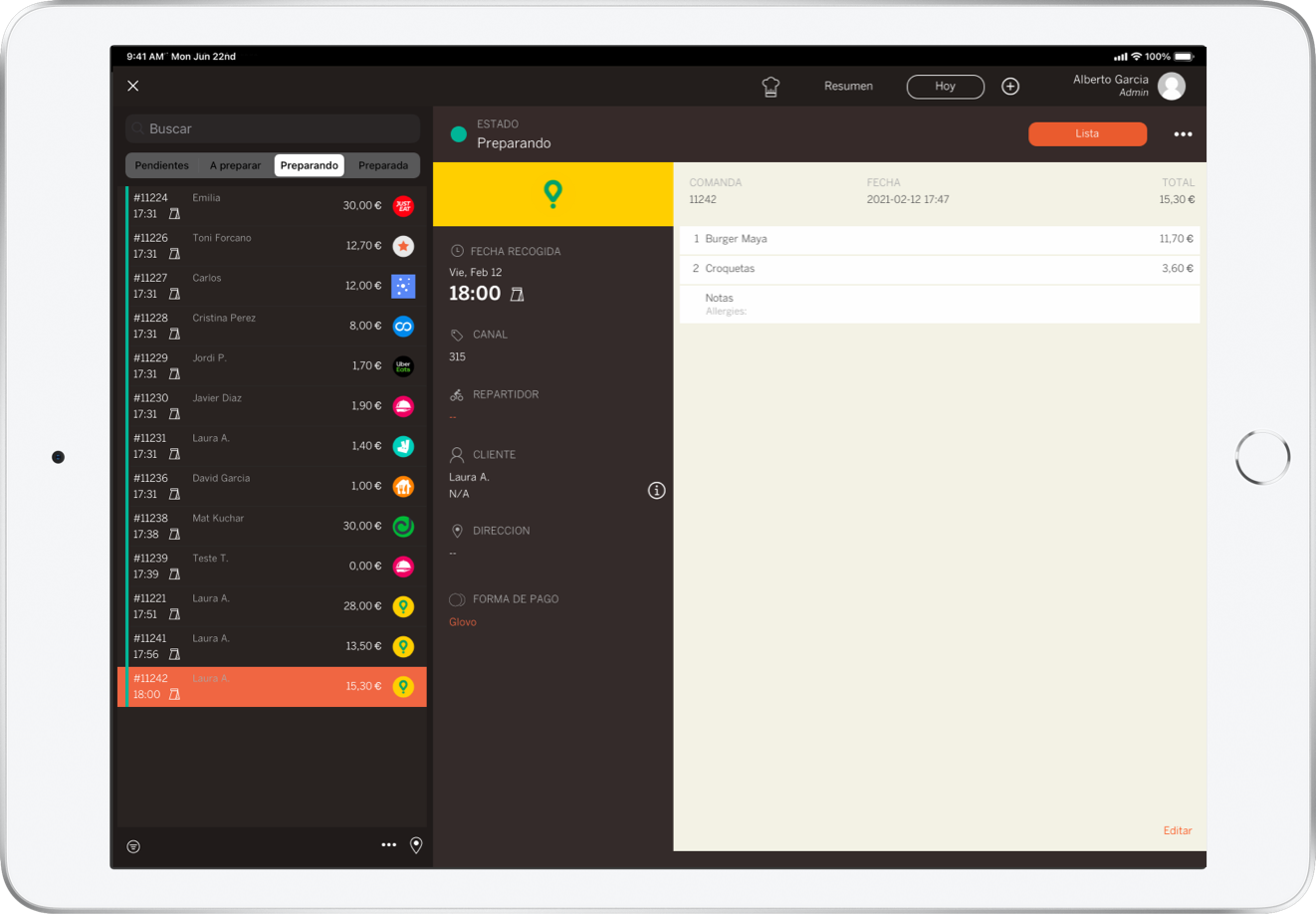Select order #11228 from Cristina Perez
The width and height of the screenshot is (1316, 914).
[273, 326]
